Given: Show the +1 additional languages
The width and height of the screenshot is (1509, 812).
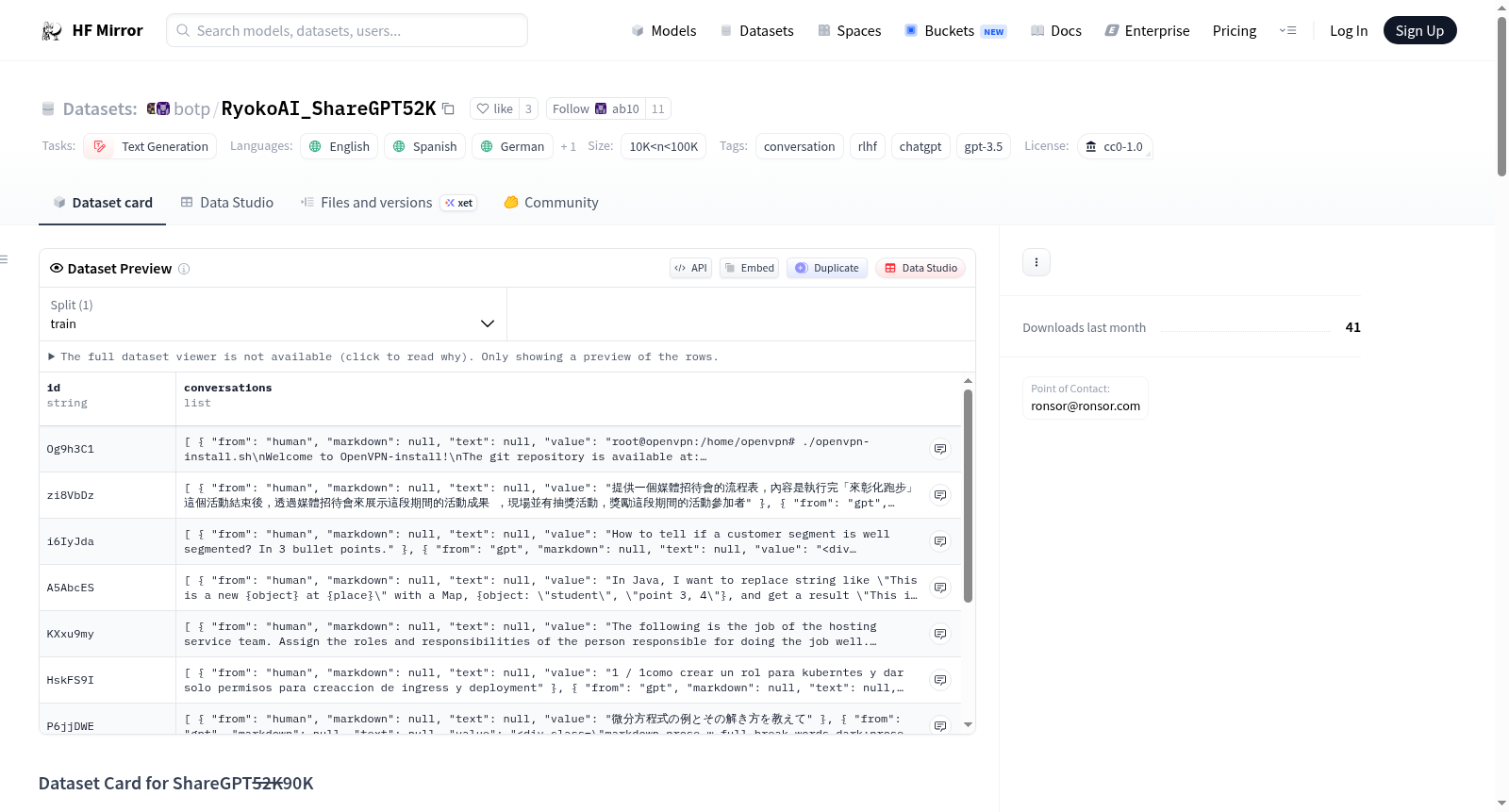Looking at the screenshot, I should click(x=568, y=147).
